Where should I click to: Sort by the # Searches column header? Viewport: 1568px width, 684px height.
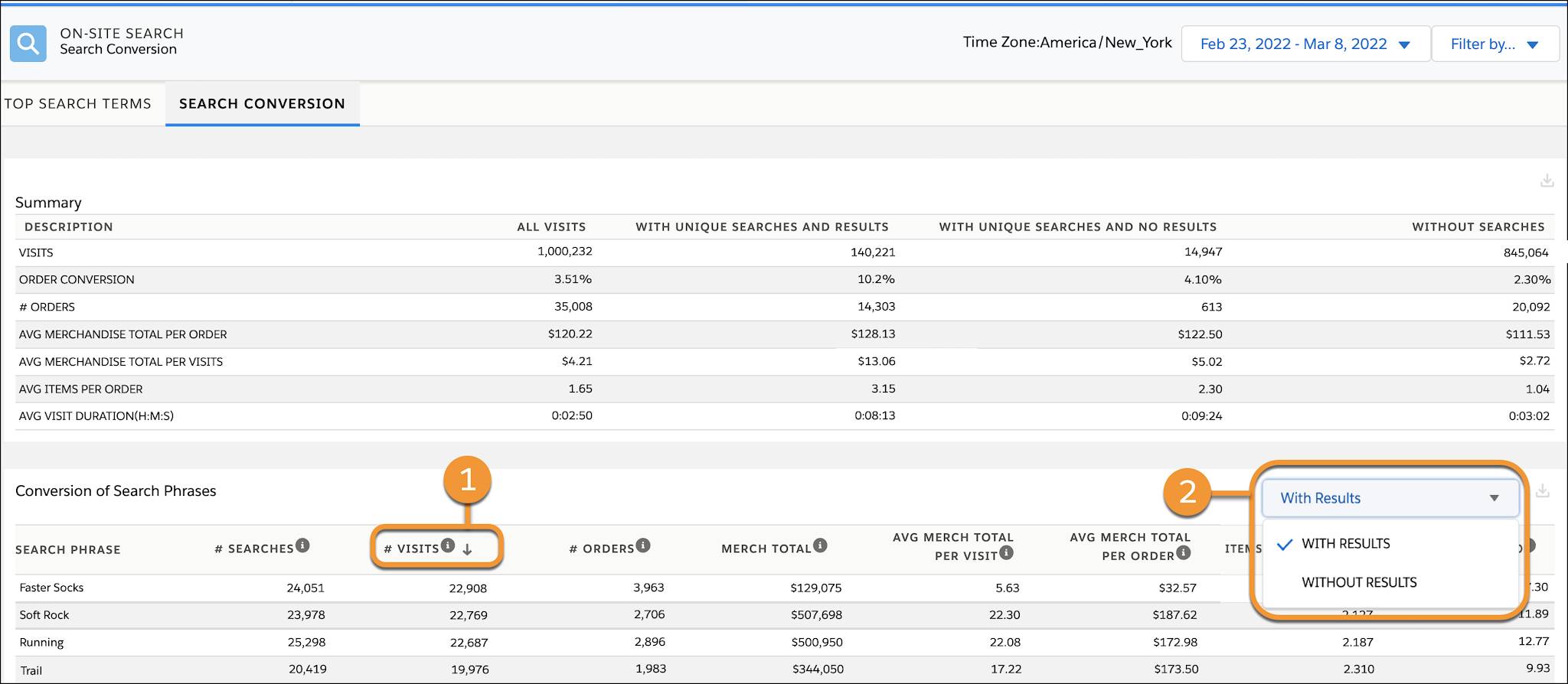click(x=254, y=549)
